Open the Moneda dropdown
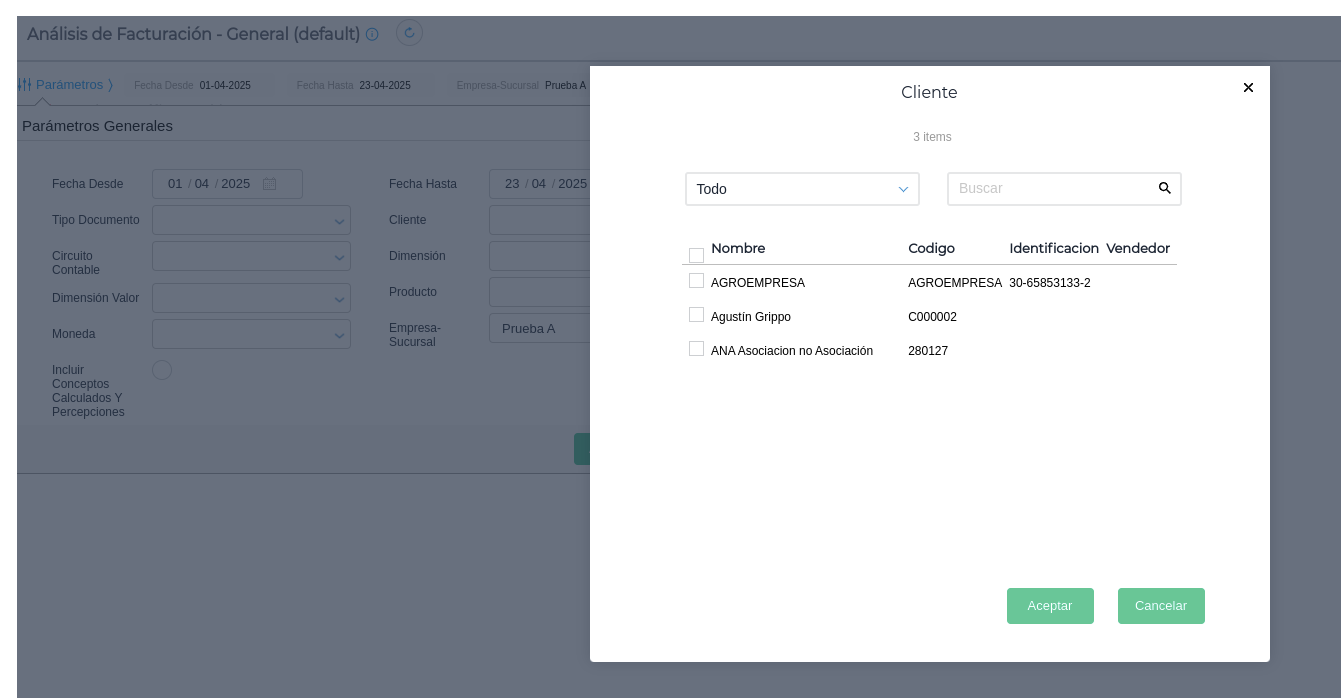This screenshot has width=1341, height=698. [x=251, y=334]
